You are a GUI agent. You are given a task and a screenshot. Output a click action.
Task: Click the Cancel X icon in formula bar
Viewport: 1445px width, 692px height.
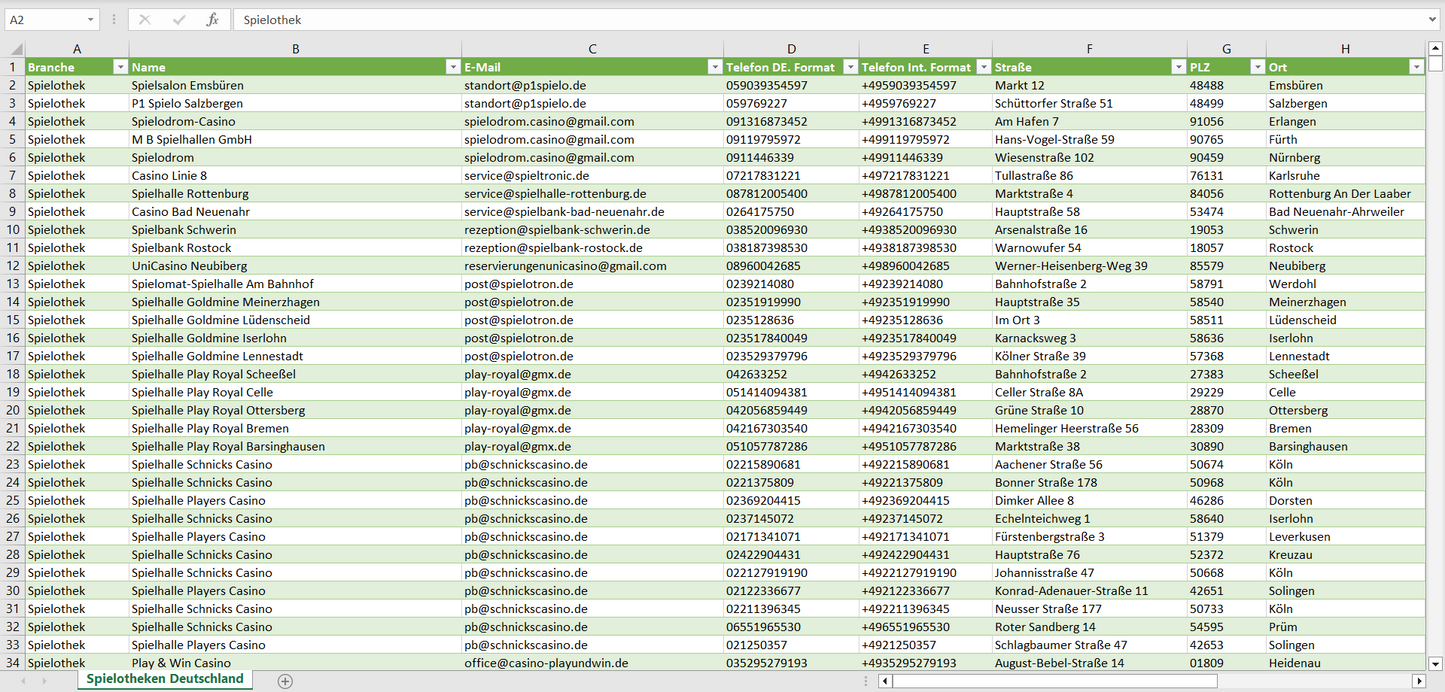coord(145,20)
